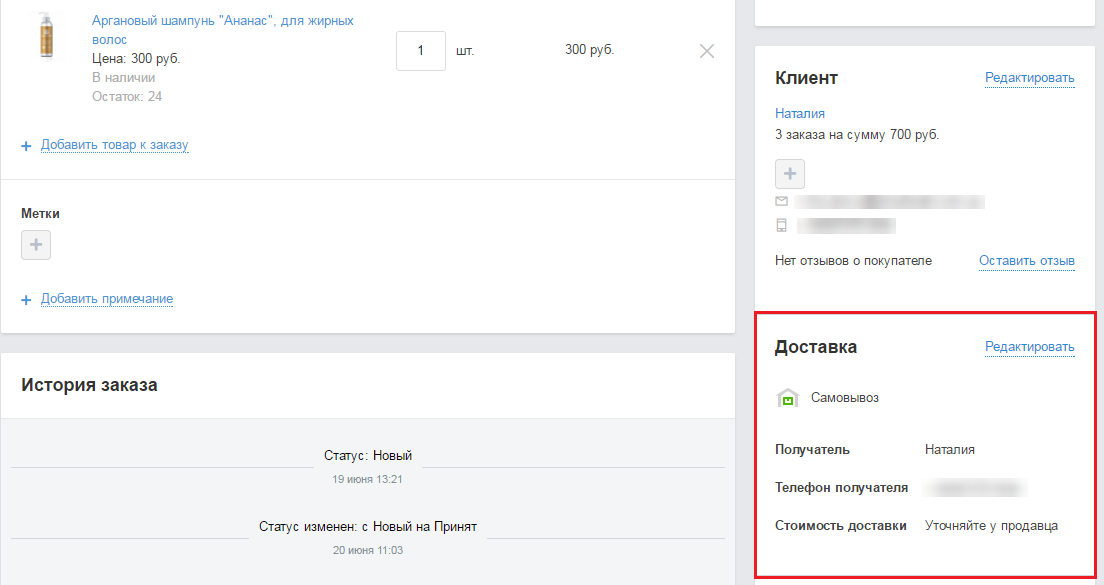The image size is (1104, 585).
Task: Click the Самовывоз pickup house icon
Action: pyautogui.click(x=788, y=398)
